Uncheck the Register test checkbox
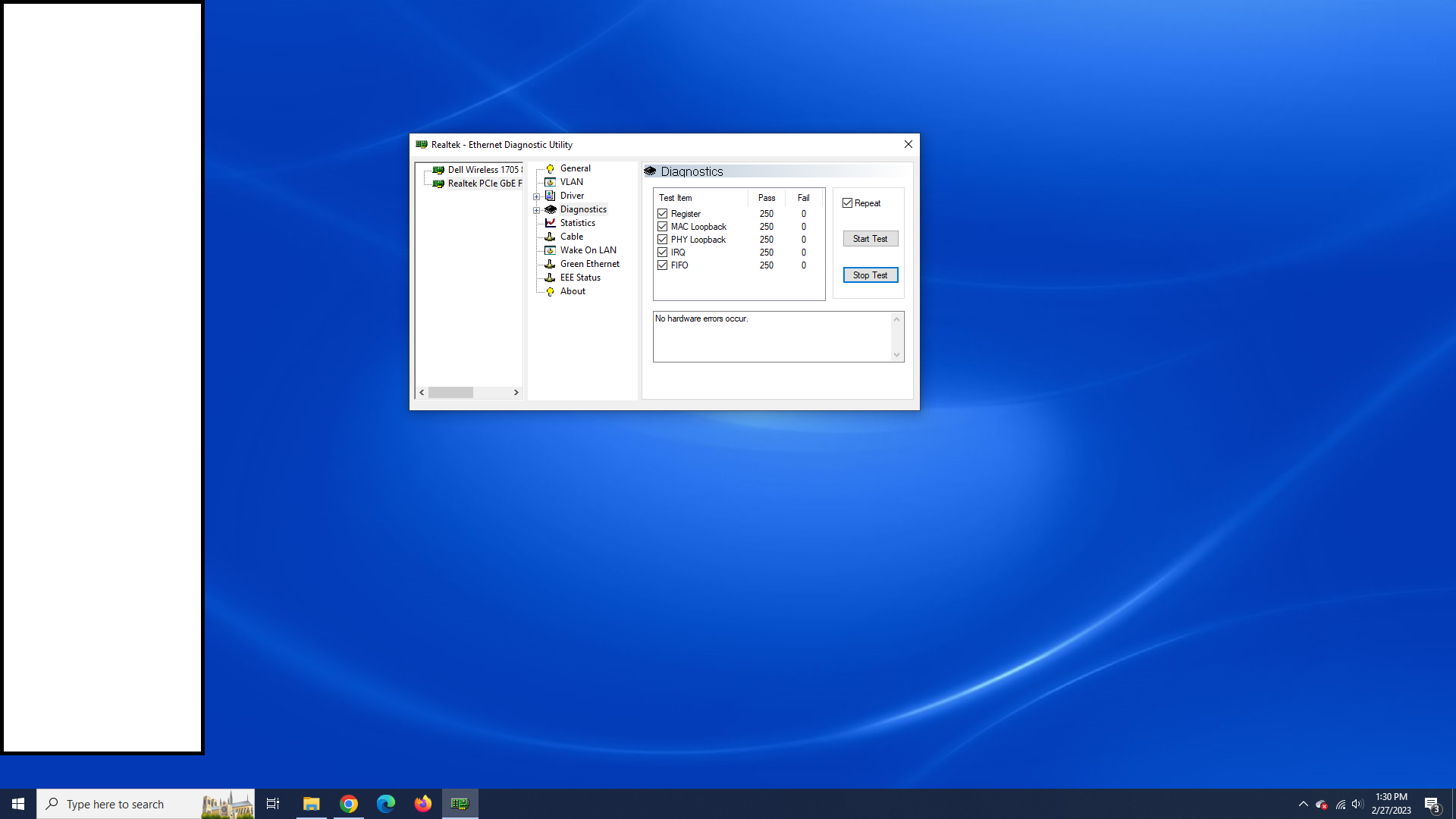The width and height of the screenshot is (1456, 819). coord(663,214)
